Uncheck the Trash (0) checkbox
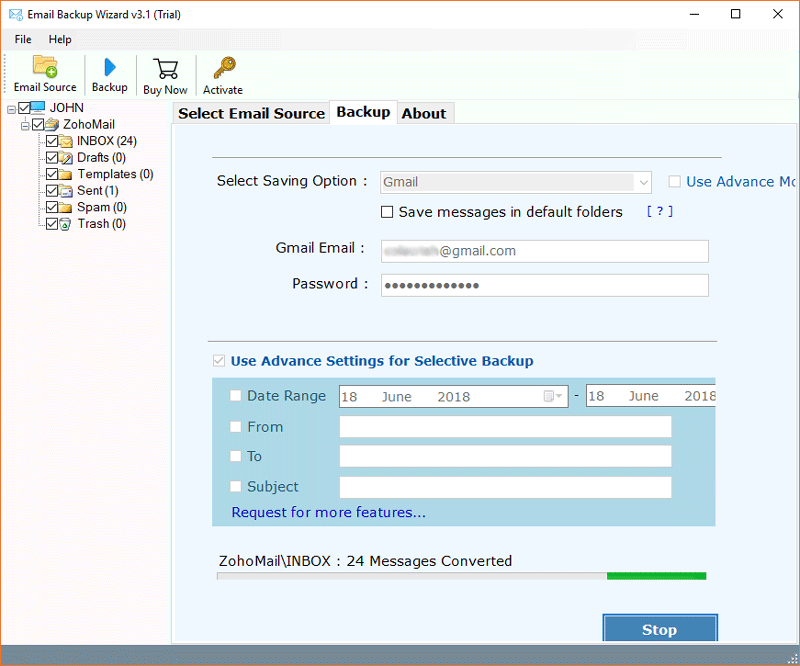Screen dimensions: 800x666 (52, 224)
